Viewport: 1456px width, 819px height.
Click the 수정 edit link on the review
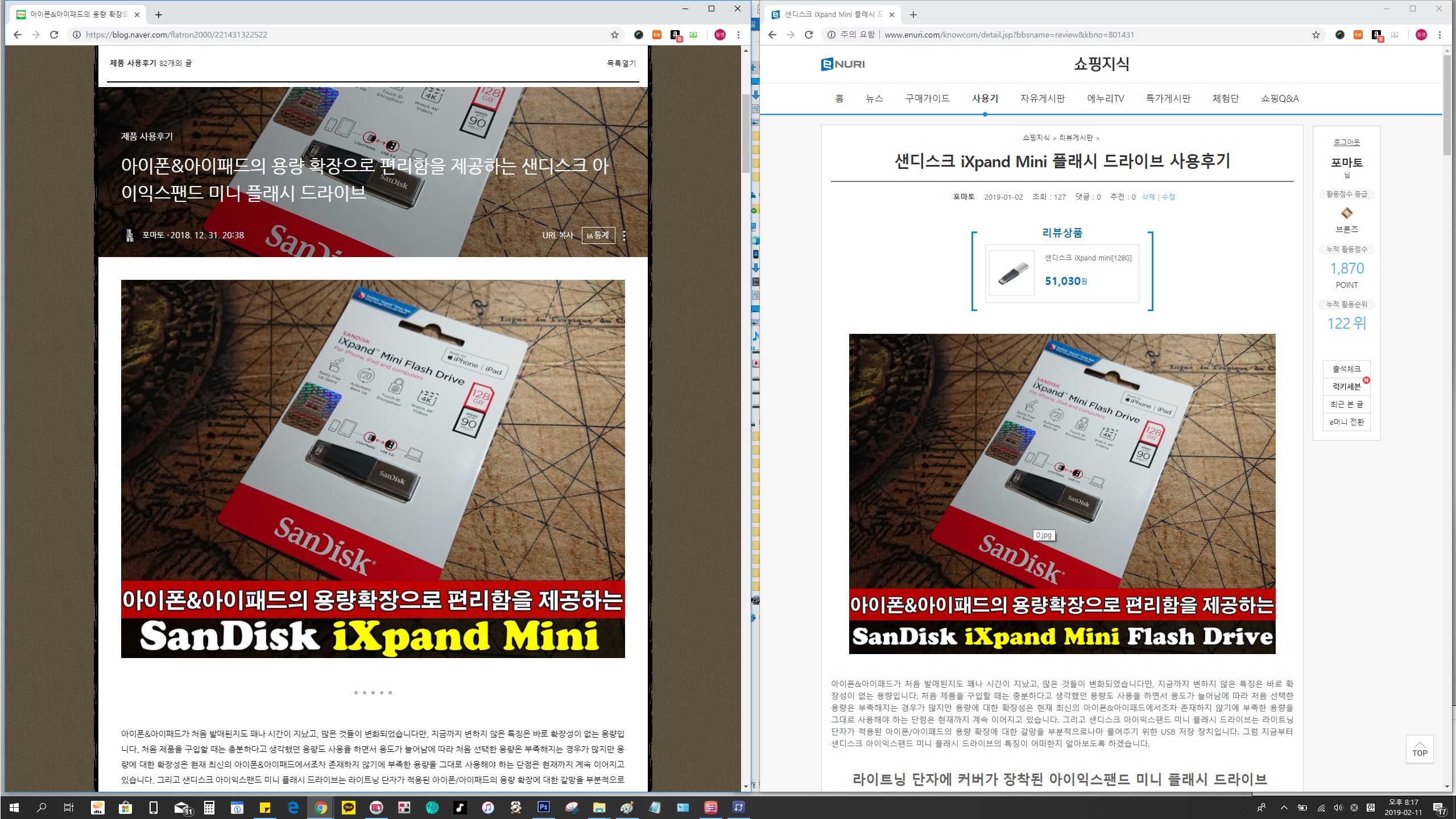coord(1168,197)
